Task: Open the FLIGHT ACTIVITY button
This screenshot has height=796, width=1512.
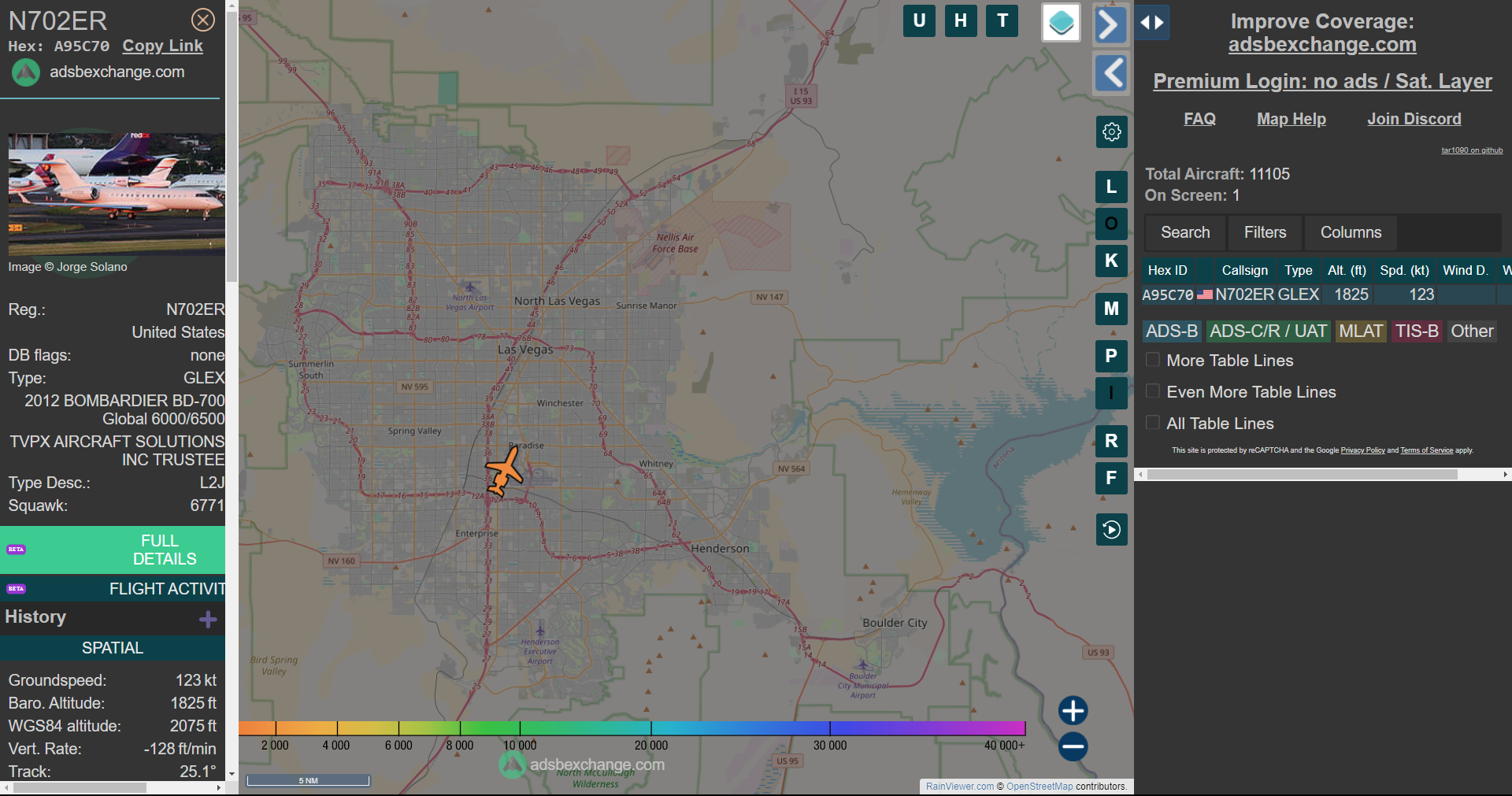Action: (x=113, y=588)
